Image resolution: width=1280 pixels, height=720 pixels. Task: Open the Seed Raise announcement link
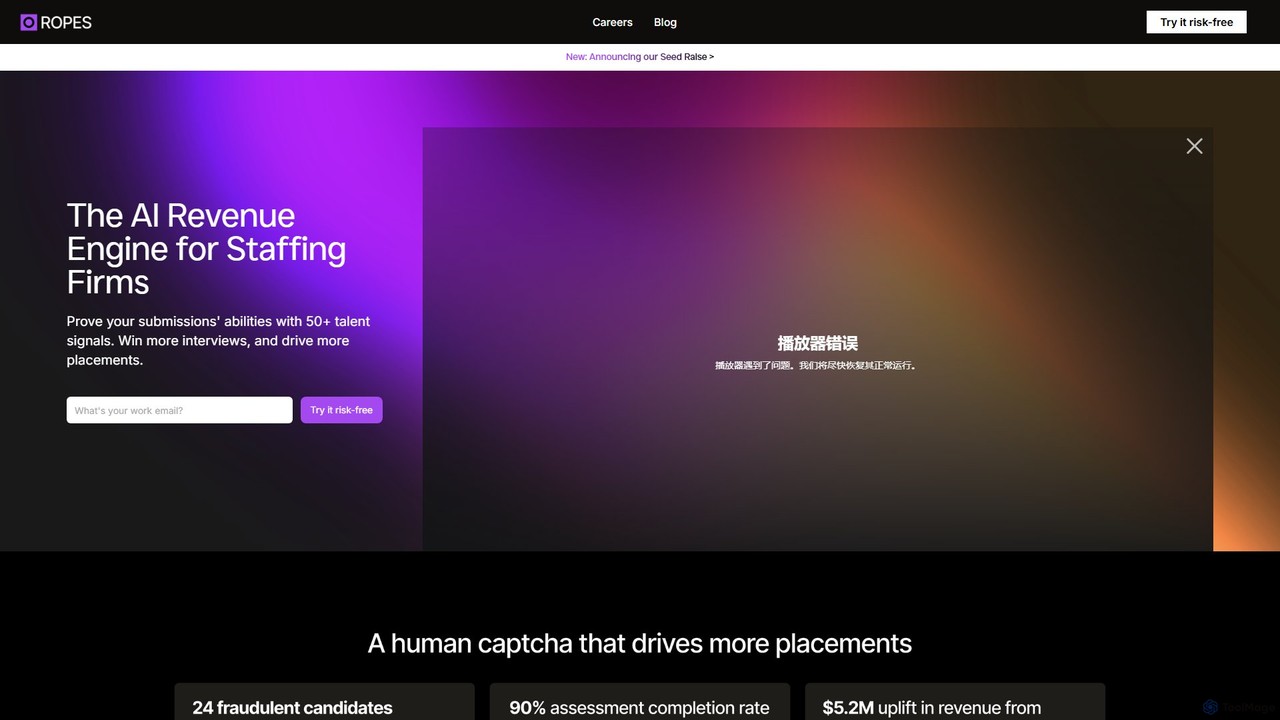[x=640, y=57]
